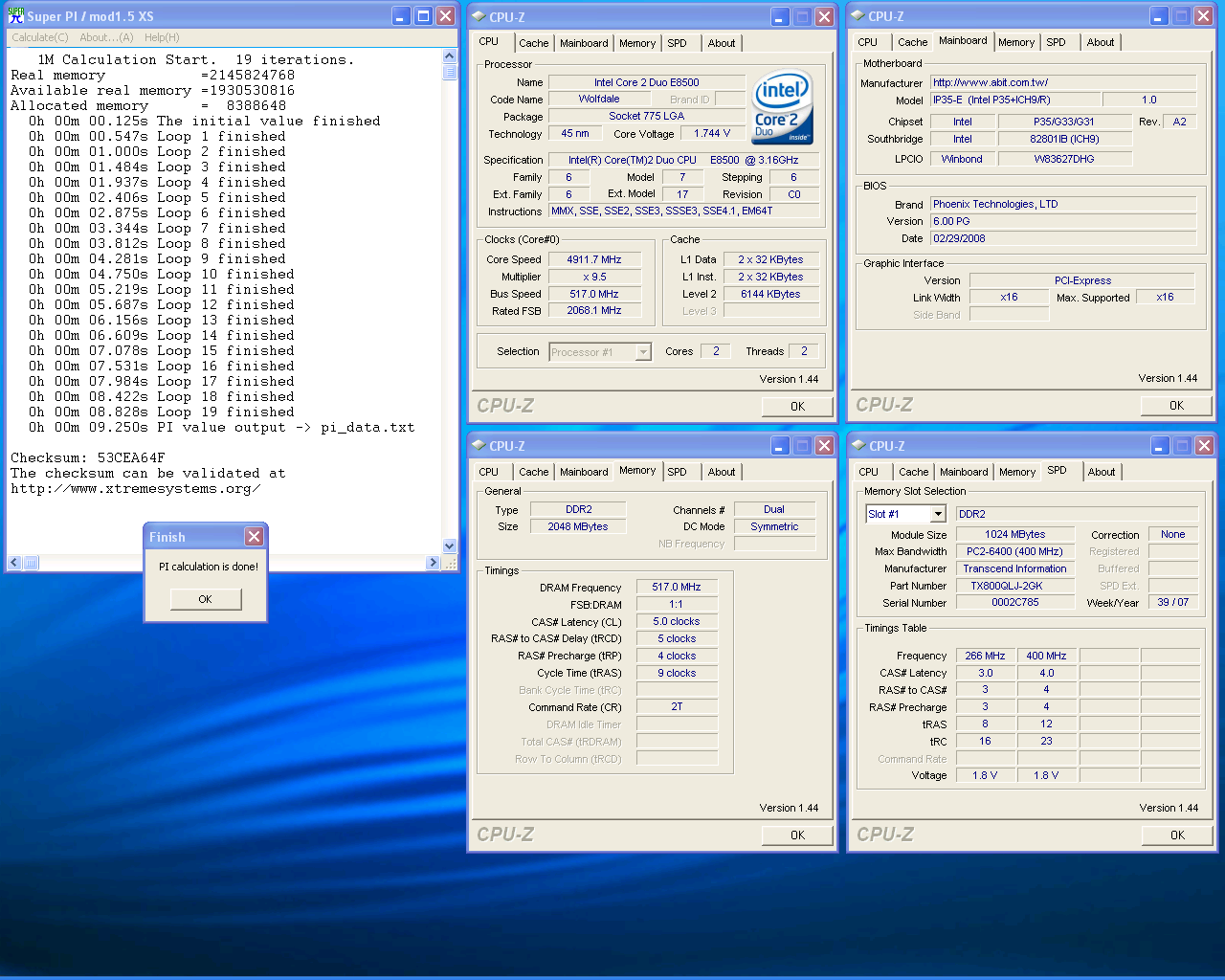Viewport: 1225px width, 980px height.
Task: Select About tab in CPU-Z Mainboard-tab window
Action: tap(1101, 42)
